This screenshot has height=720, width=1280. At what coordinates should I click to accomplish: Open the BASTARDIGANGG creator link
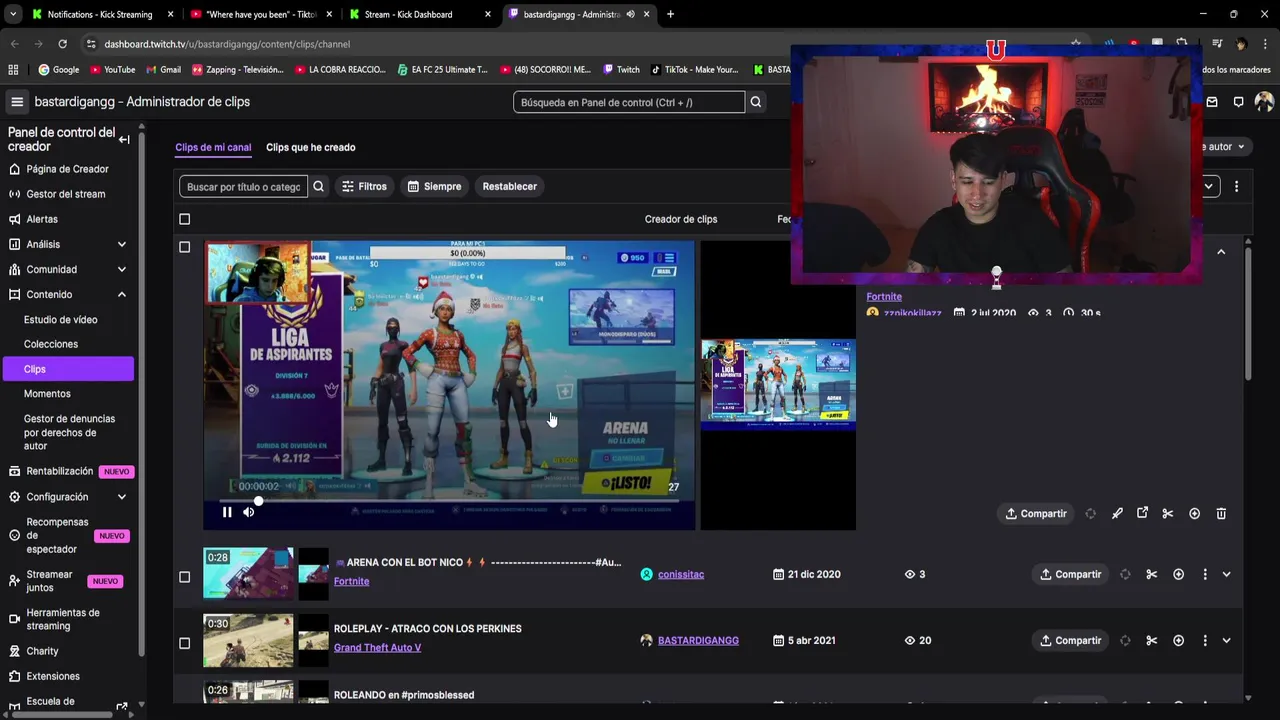698,640
